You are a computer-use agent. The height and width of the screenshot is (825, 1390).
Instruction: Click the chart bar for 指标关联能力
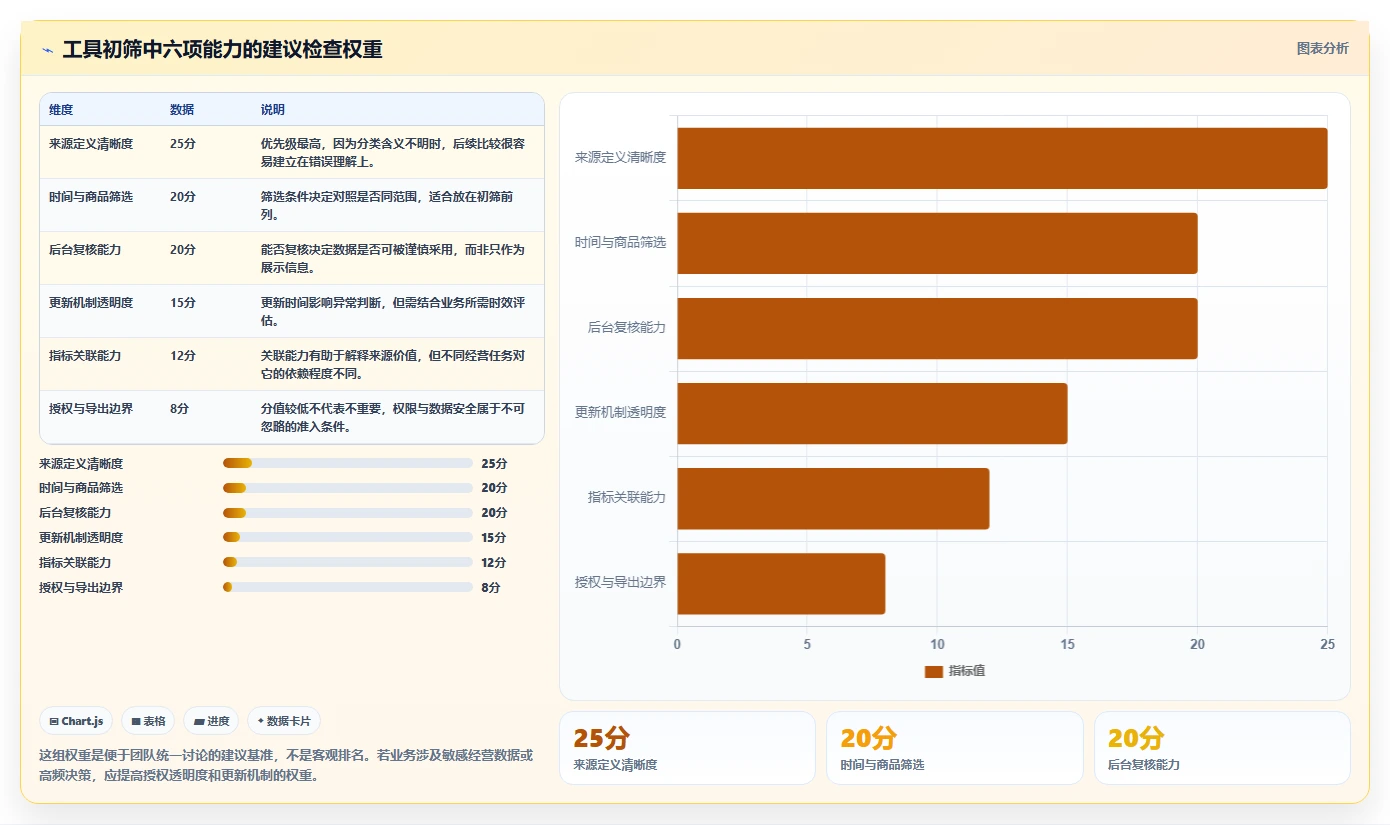click(x=833, y=498)
